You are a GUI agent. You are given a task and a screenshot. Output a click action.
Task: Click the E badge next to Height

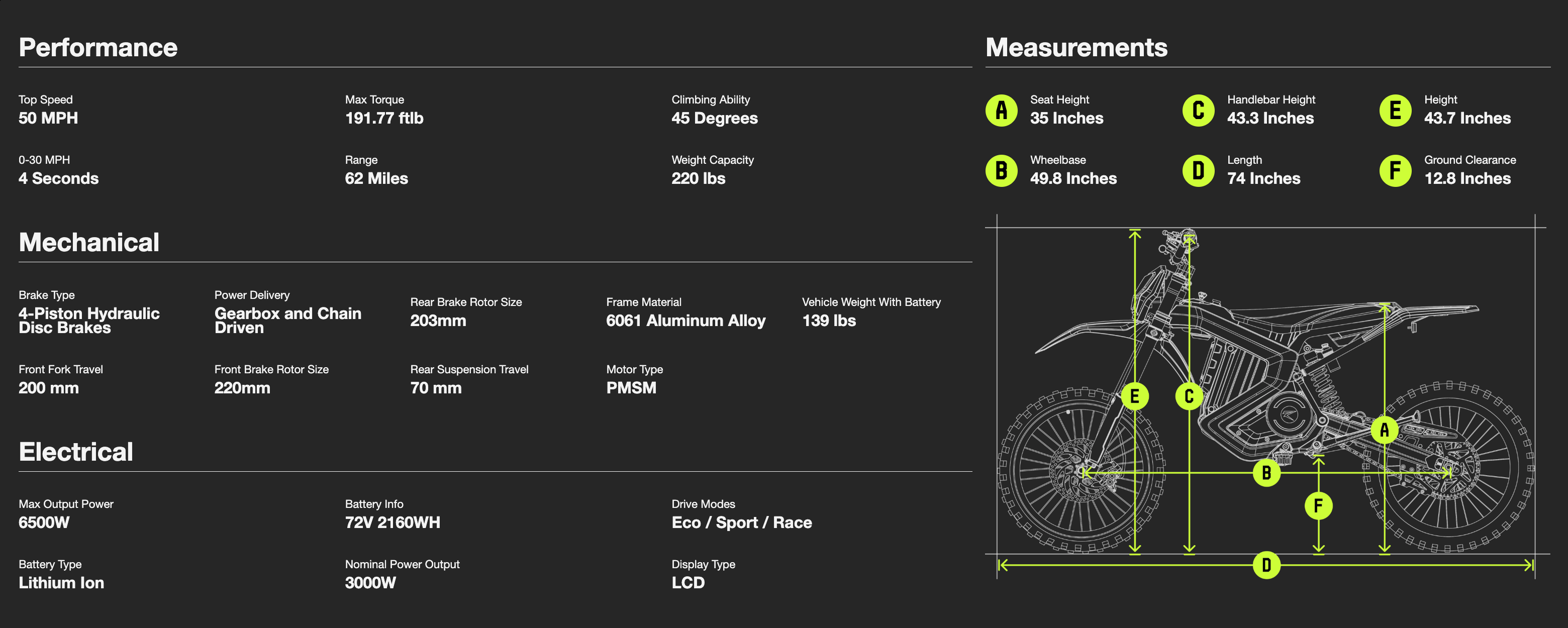[1395, 111]
